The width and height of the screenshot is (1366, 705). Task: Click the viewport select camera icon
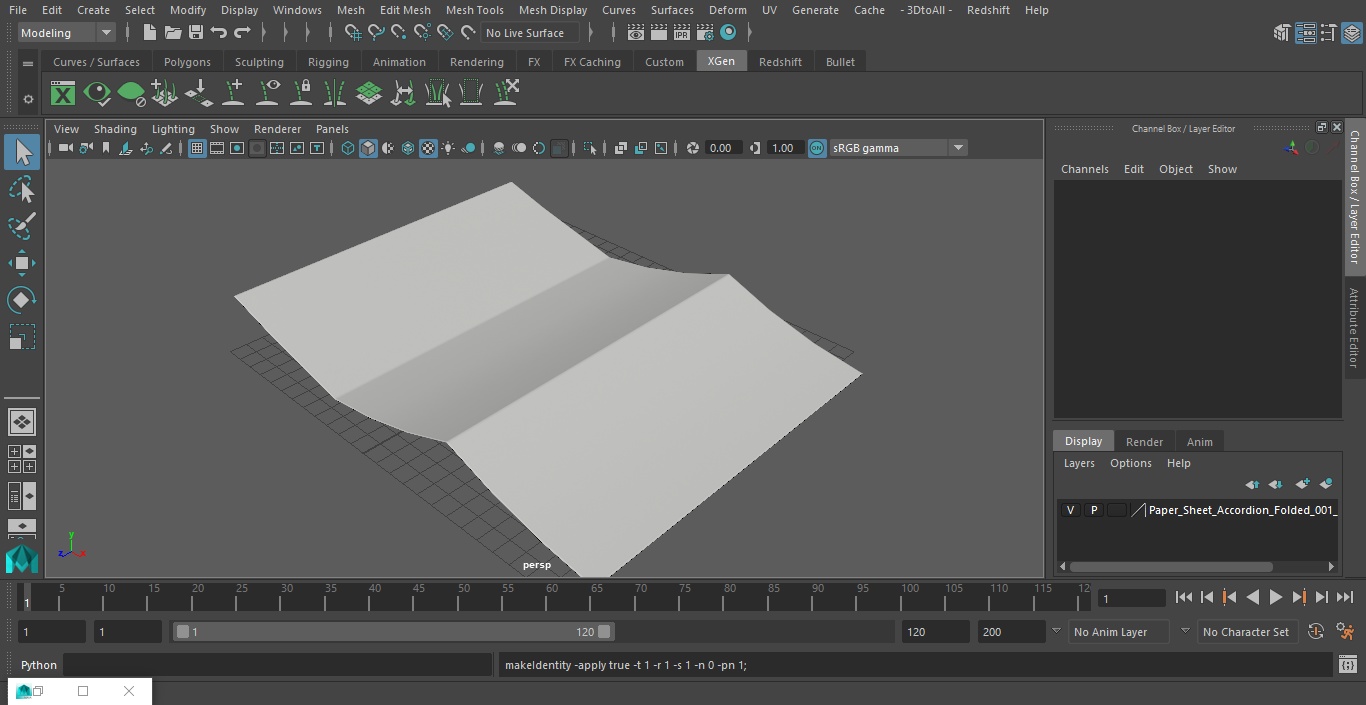65,148
